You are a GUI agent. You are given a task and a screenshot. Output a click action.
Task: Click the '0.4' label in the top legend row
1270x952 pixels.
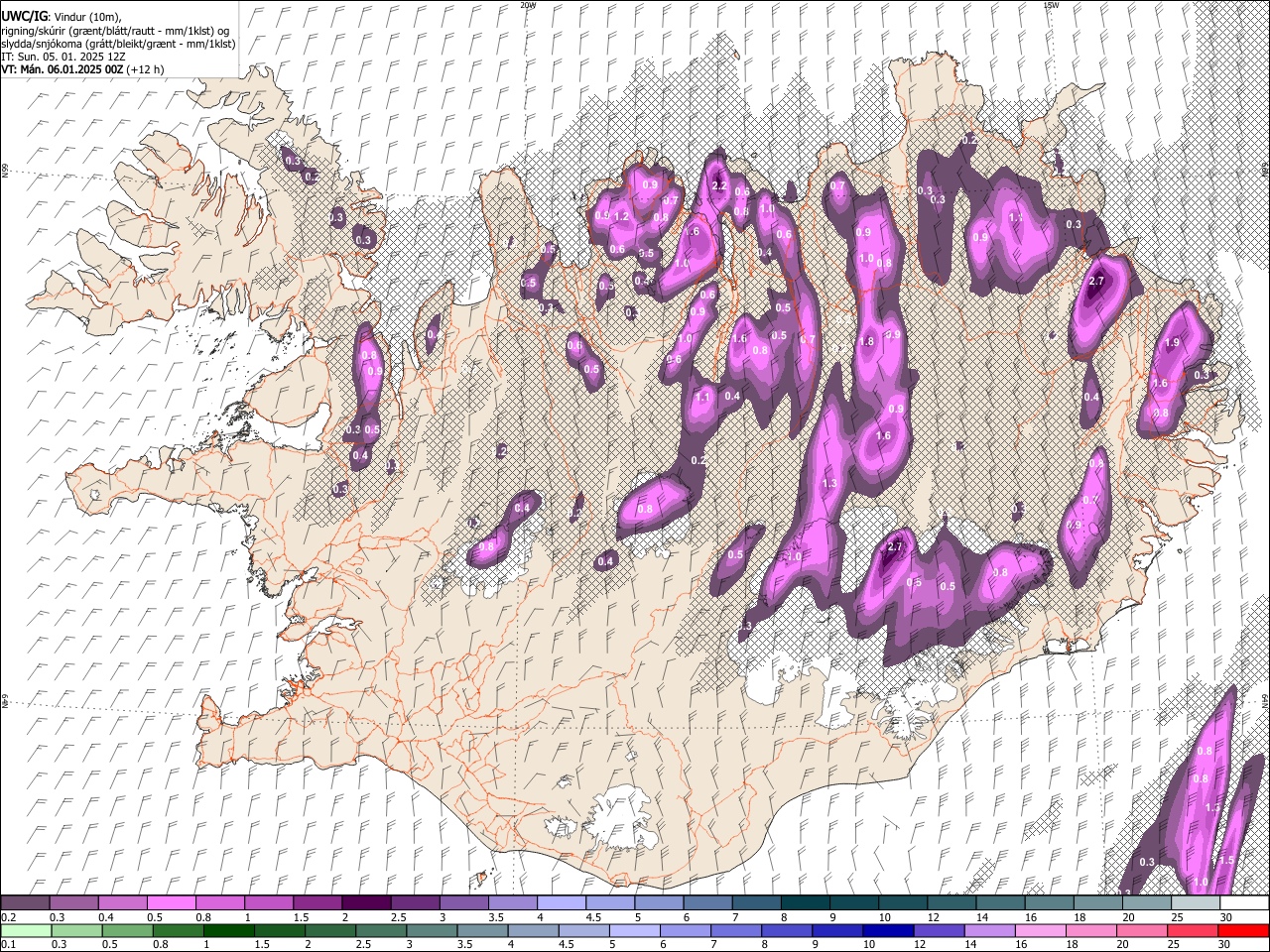pyautogui.click(x=106, y=917)
